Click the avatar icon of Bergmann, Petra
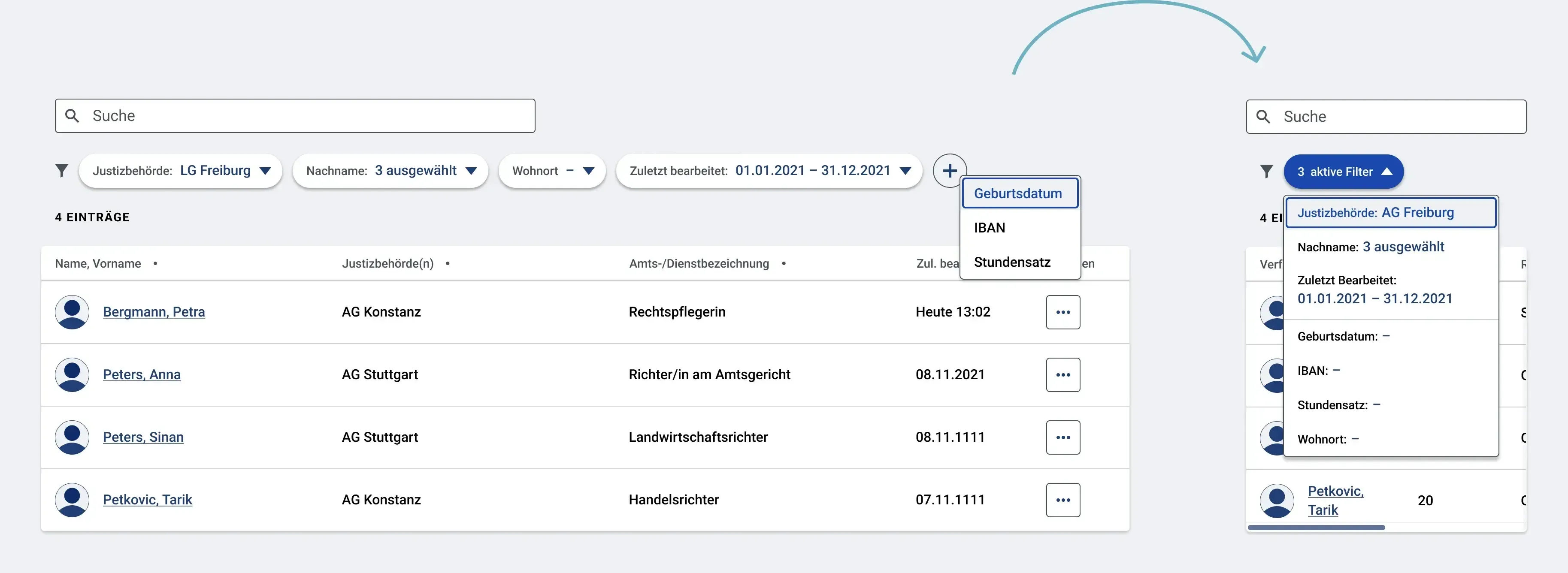 pos(72,312)
